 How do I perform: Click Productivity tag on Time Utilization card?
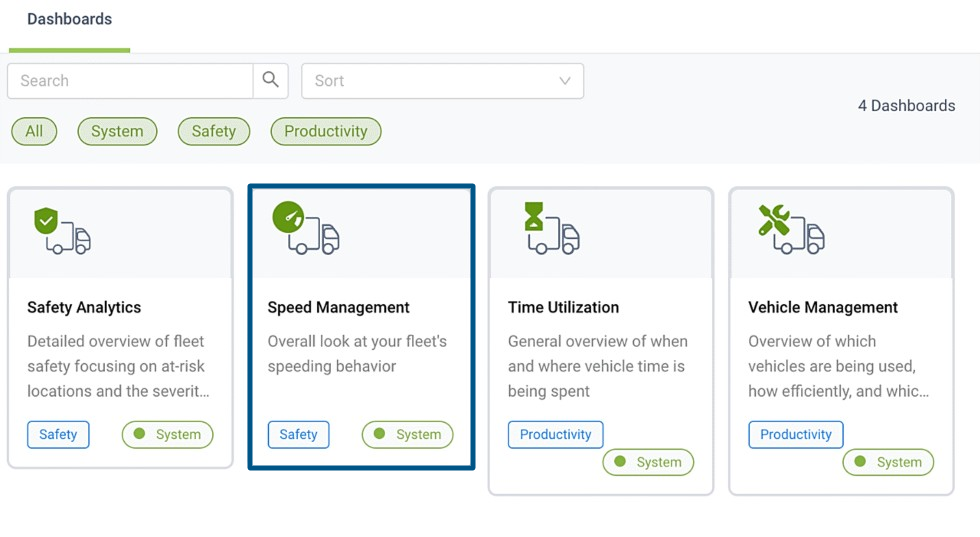556,434
